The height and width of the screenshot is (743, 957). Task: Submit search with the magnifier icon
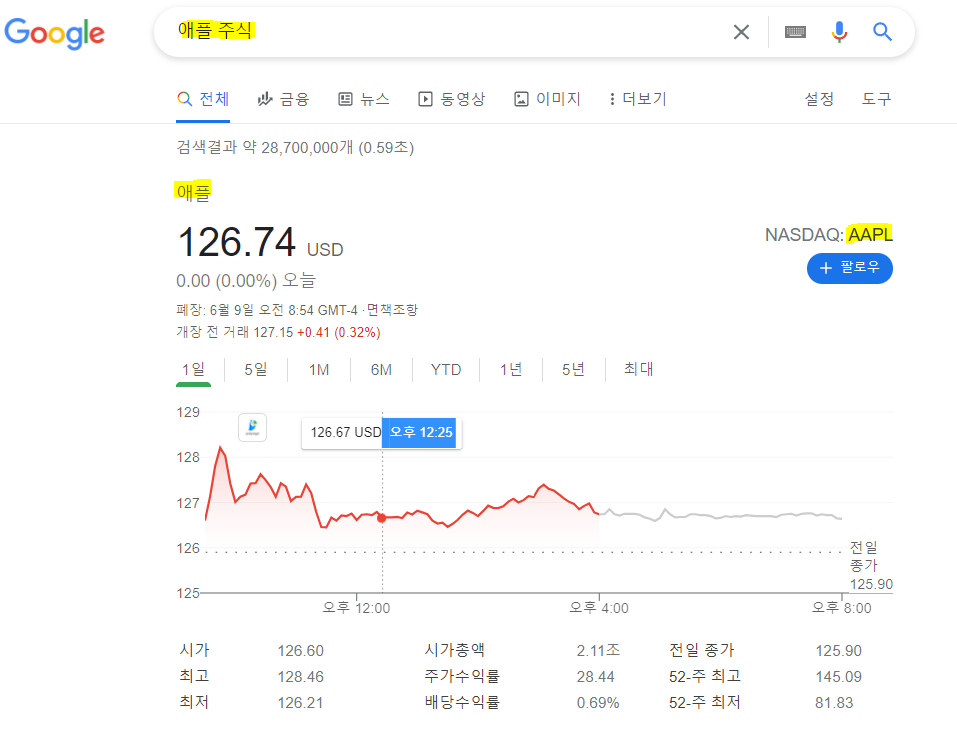[882, 32]
